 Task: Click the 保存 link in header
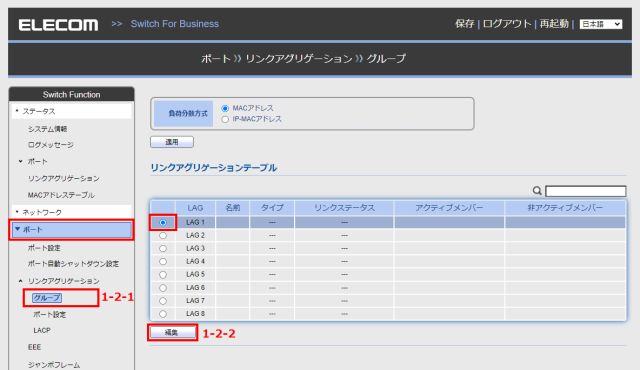click(x=464, y=24)
